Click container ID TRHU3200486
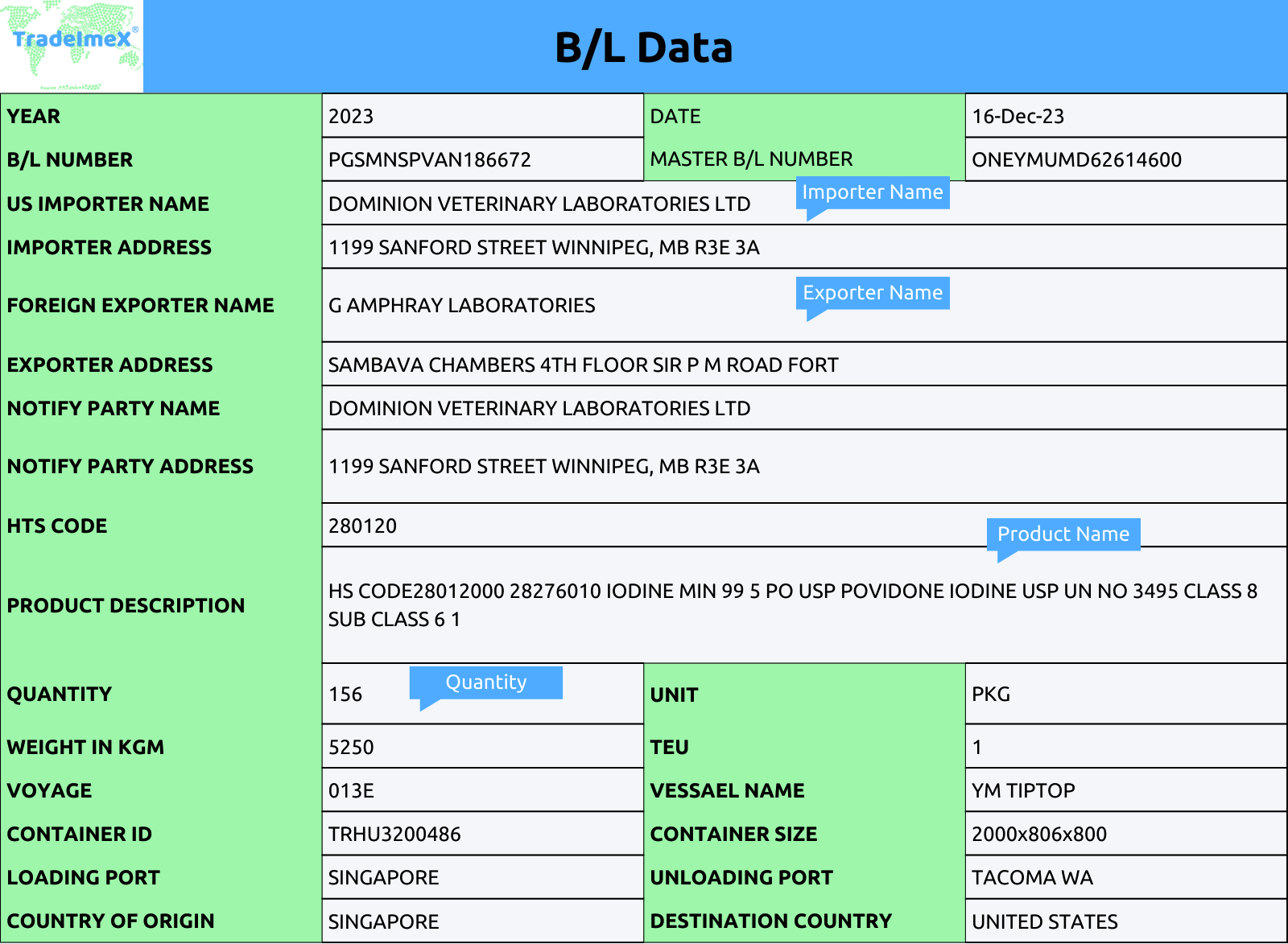Viewport: 1288px width, 944px height. click(x=394, y=835)
